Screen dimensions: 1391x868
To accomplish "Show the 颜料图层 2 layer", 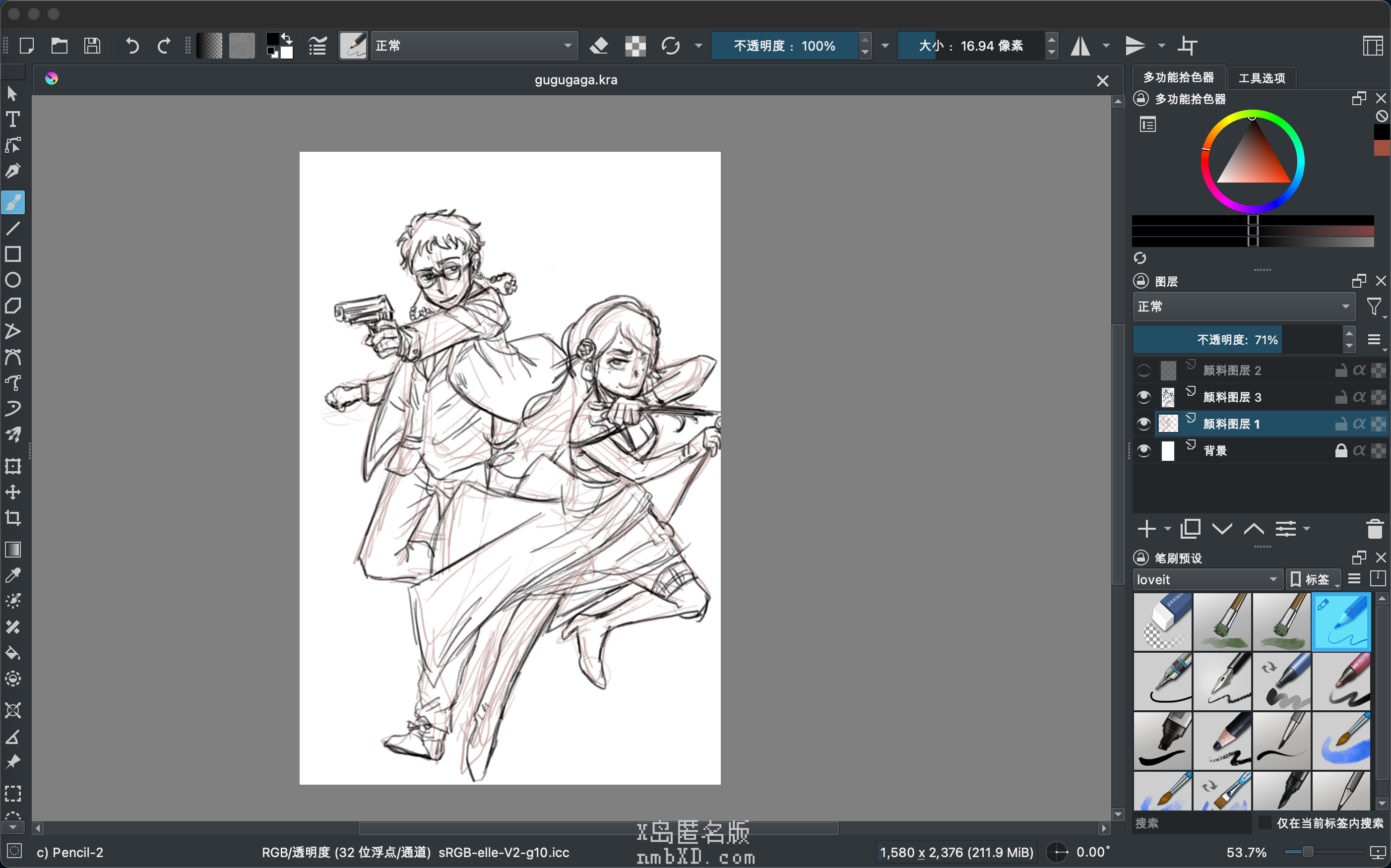I will tap(1143, 371).
